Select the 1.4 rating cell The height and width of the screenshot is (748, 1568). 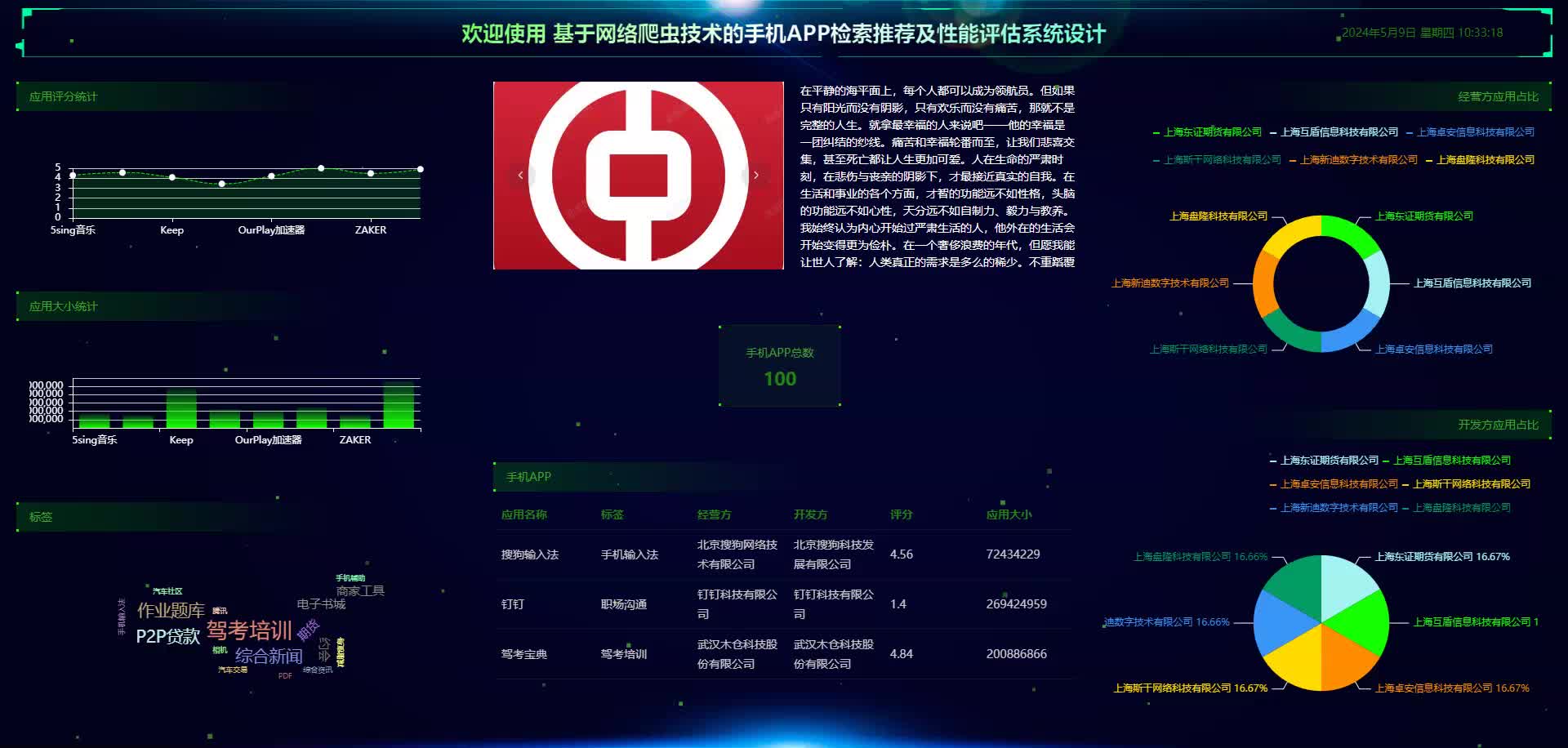898,604
